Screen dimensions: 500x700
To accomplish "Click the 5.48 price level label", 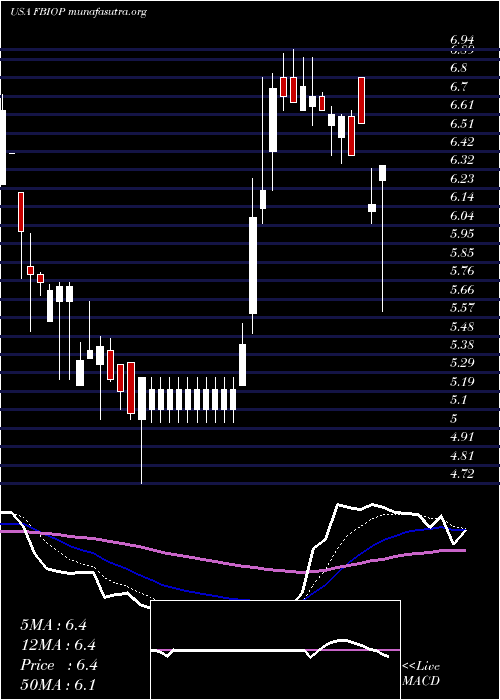I will pos(462,327).
